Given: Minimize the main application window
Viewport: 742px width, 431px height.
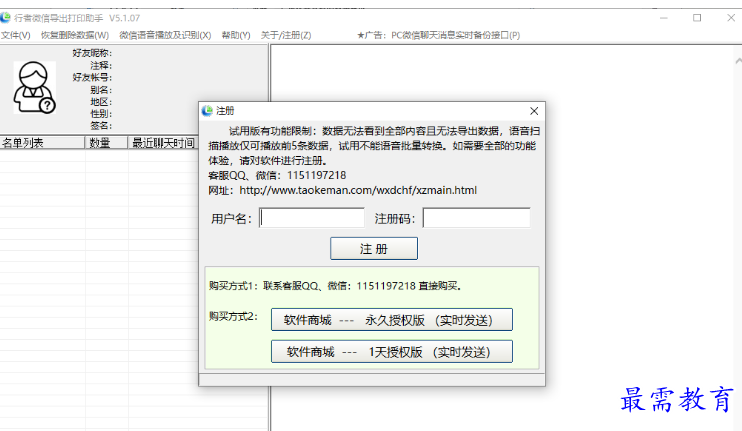Looking at the screenshot, I should 663,18.
